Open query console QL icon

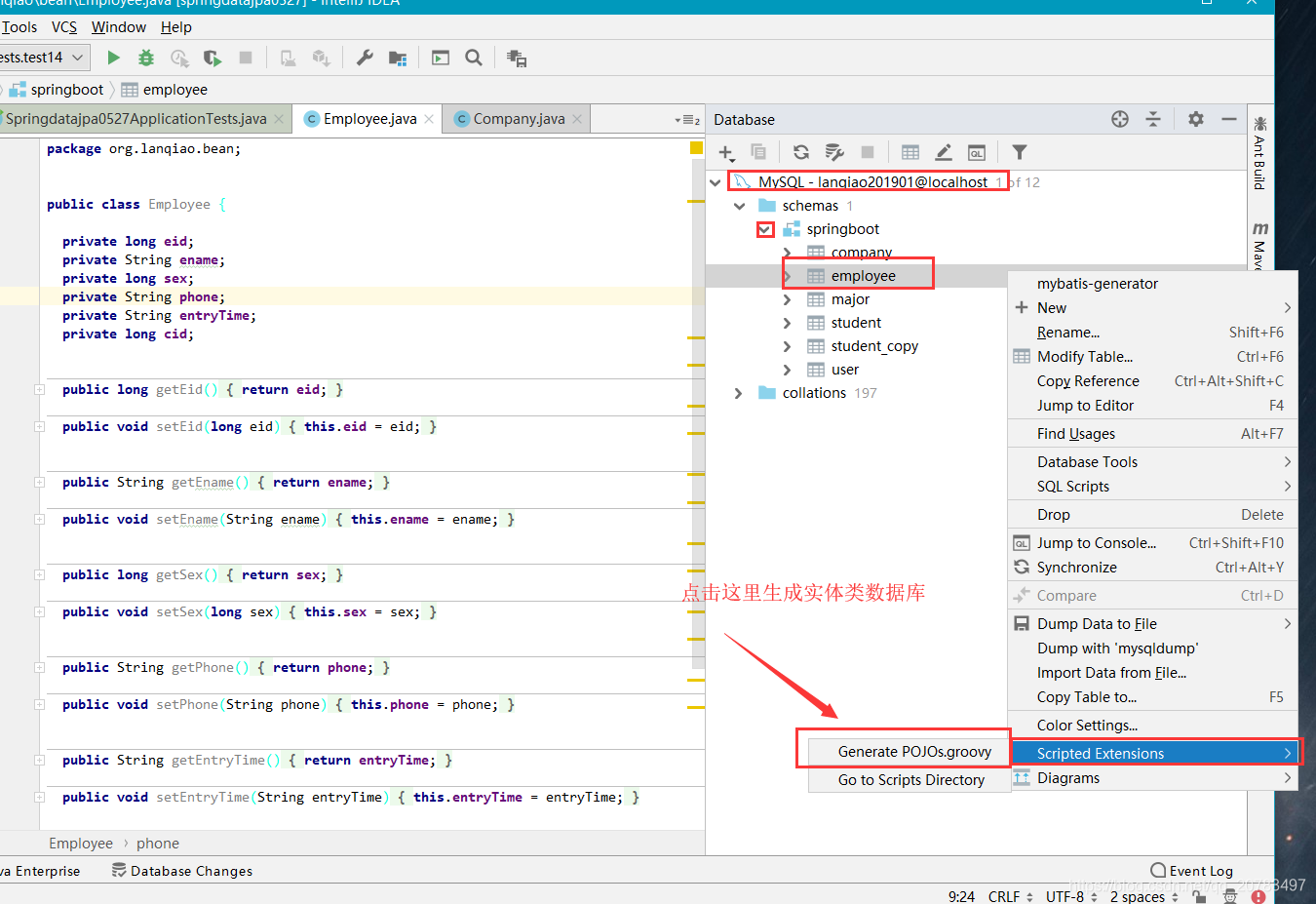point(977,152)
